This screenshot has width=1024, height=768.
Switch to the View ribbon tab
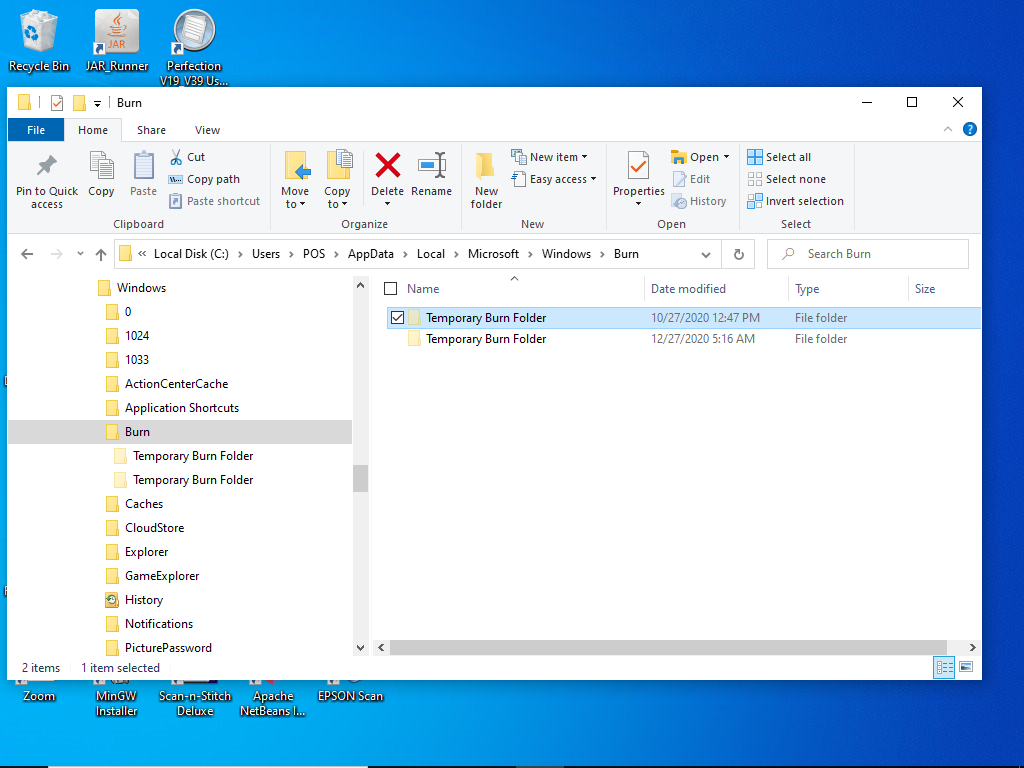pos(207,130)
